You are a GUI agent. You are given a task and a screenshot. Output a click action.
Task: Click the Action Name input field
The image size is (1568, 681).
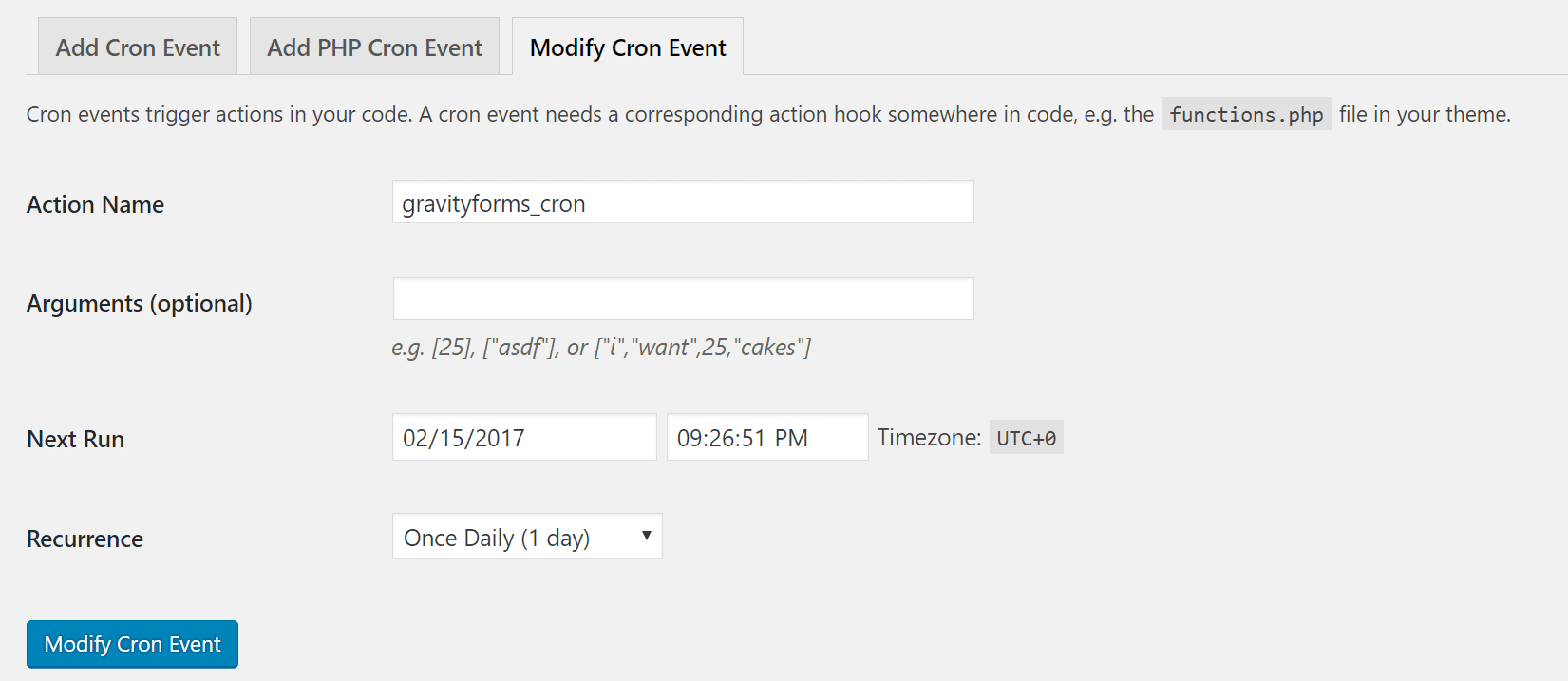click(x=683, y=202)
